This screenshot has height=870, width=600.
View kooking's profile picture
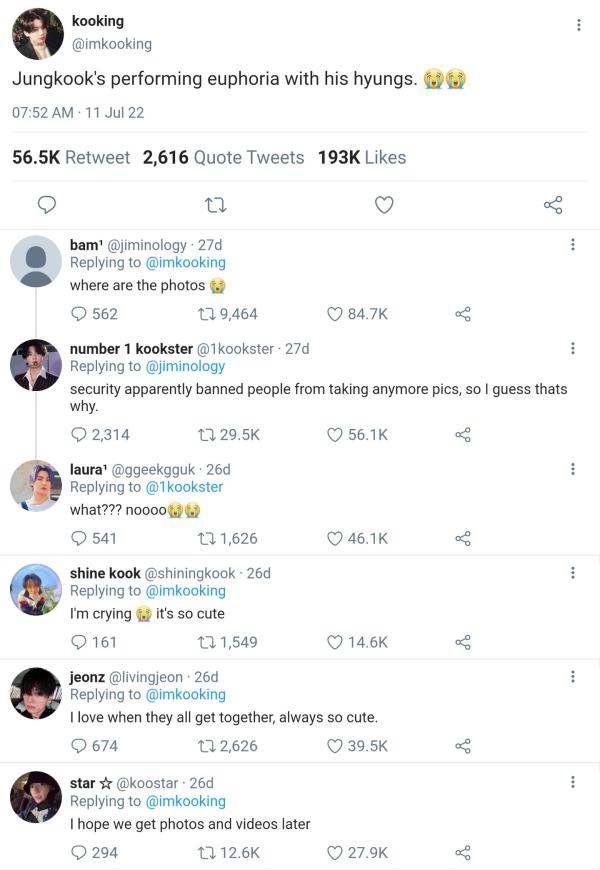[38, 34]
